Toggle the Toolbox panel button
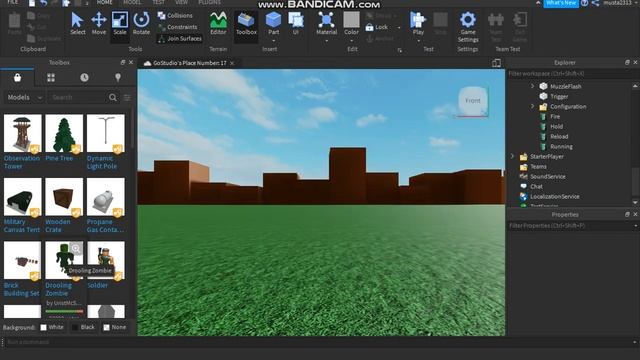The width and height of the screenshot is (640, 360). tap(246, 24)
